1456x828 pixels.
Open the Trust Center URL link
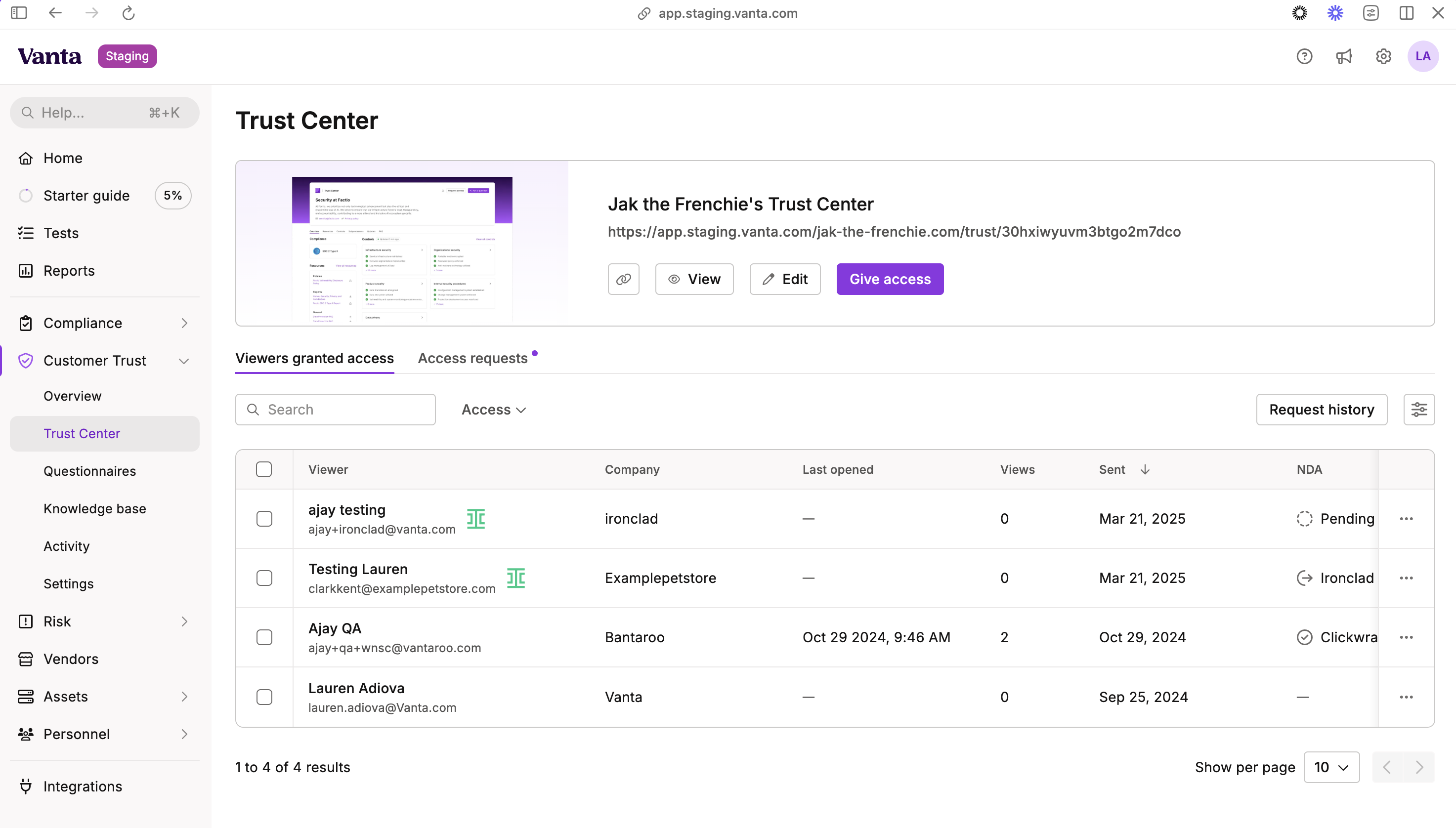[894, 232]
